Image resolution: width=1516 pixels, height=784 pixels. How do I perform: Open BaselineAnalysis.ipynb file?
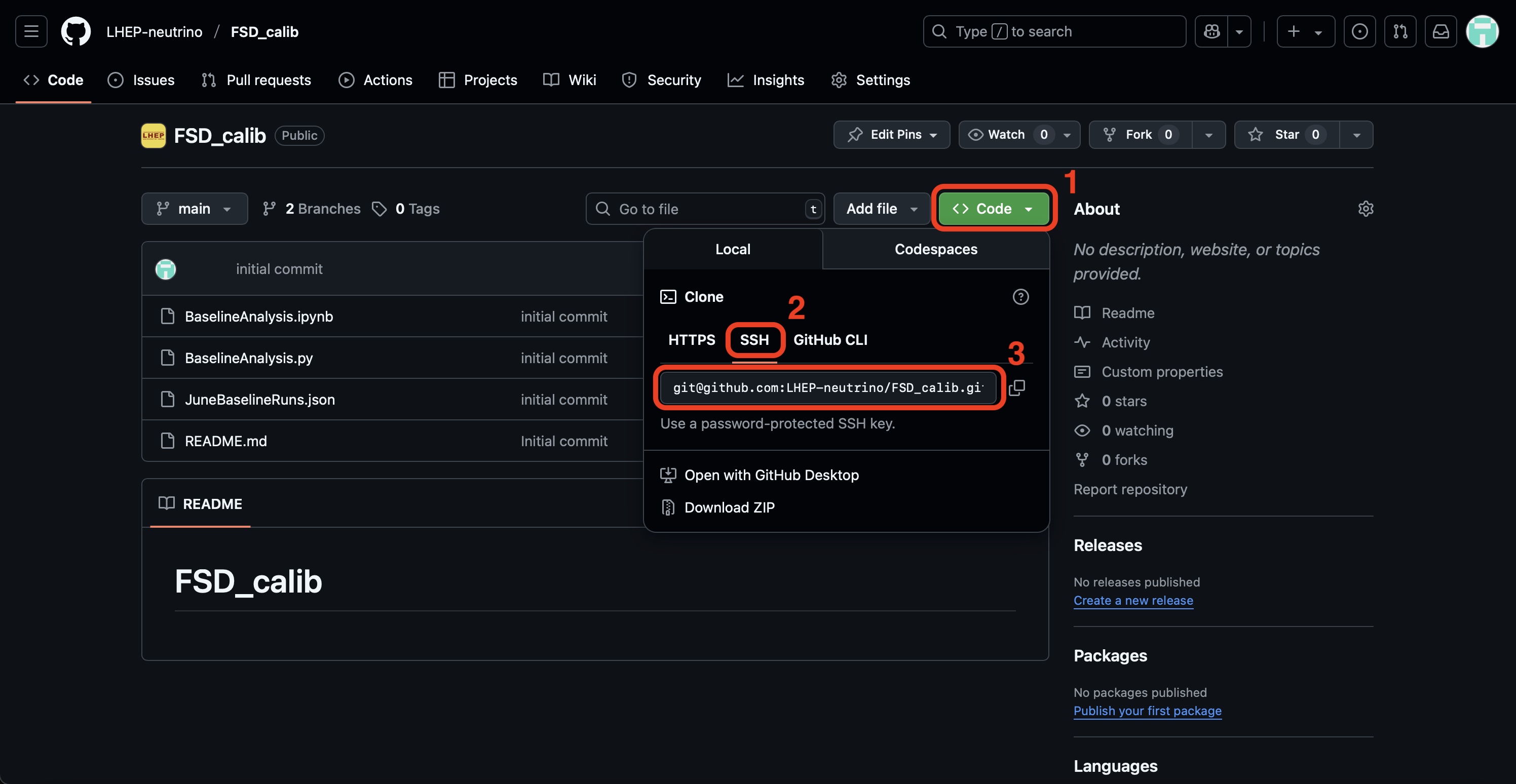point(259,317)
